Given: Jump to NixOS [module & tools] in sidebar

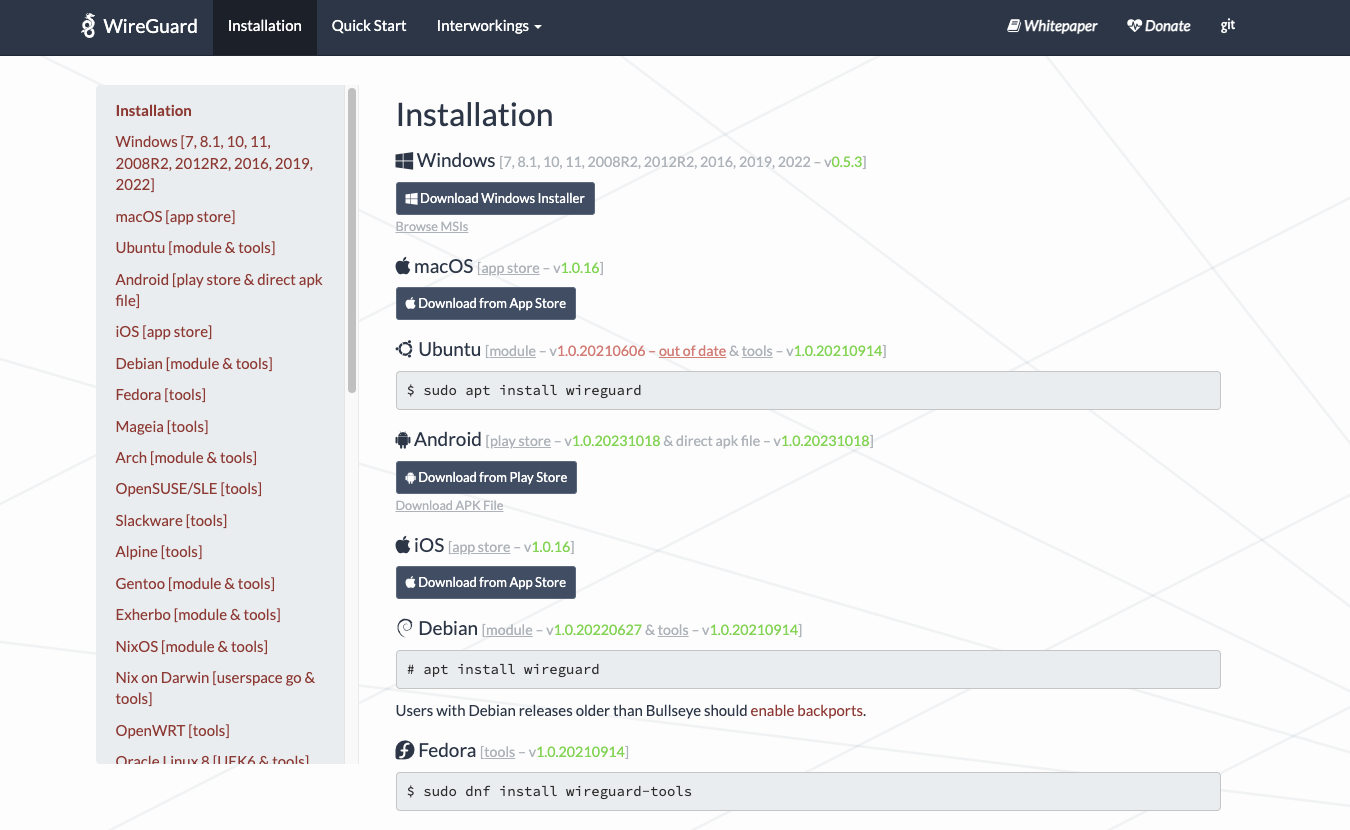Looking at the screenshot, I should 192,647.
